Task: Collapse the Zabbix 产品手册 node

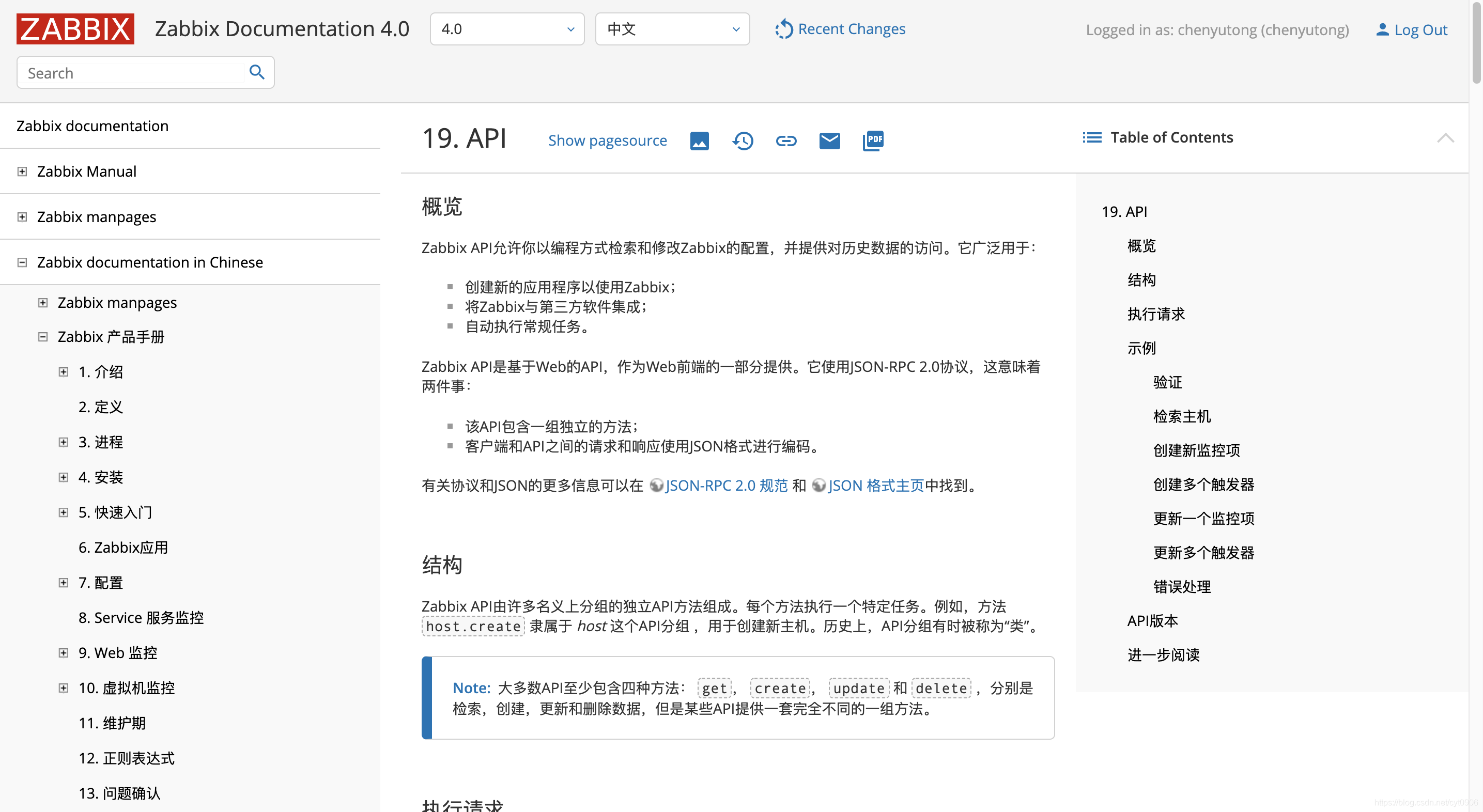Action: pyautogui.click(x=42, y=337)
